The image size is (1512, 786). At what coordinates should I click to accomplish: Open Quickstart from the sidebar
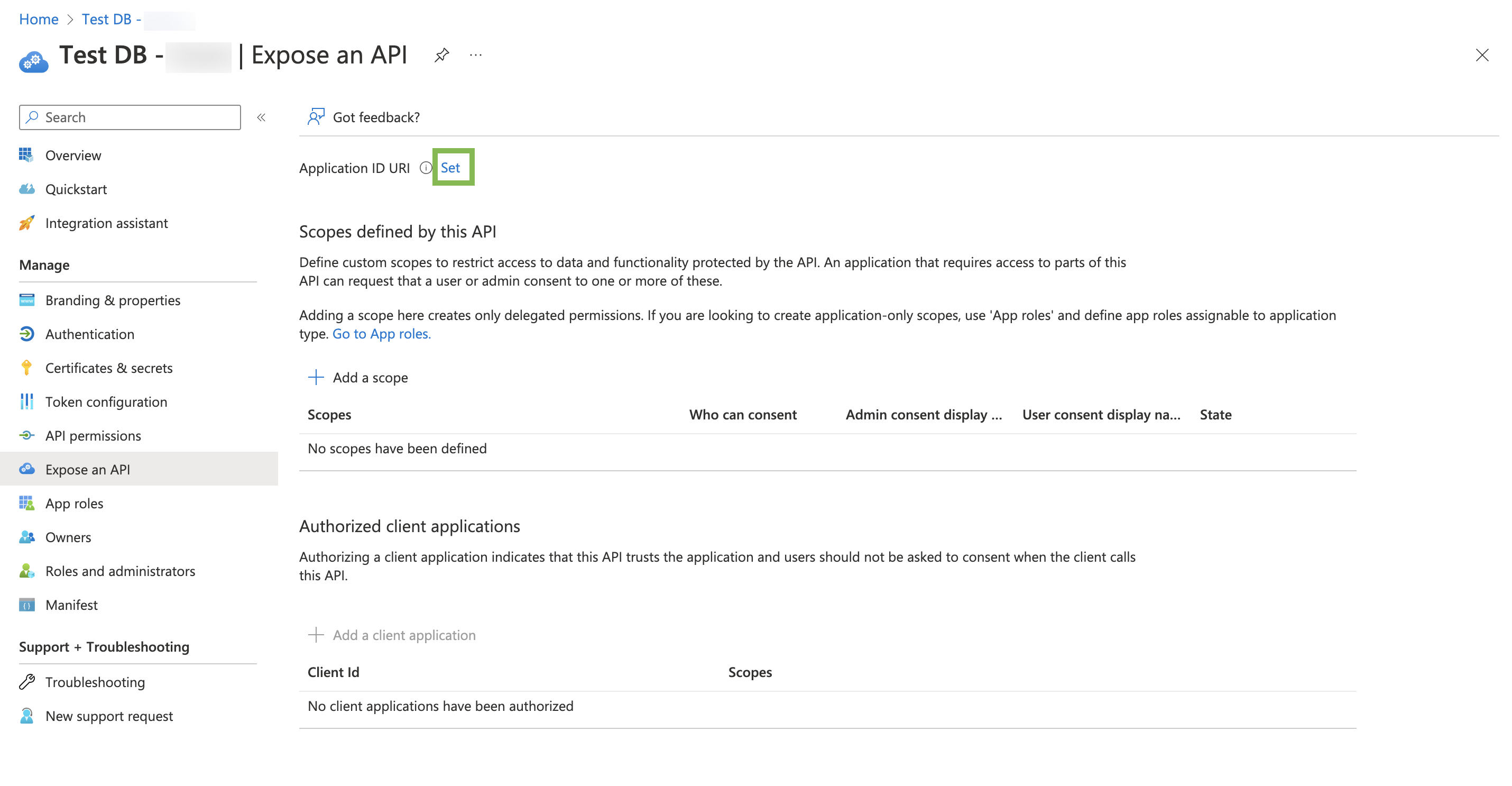[x=76, y=189]
